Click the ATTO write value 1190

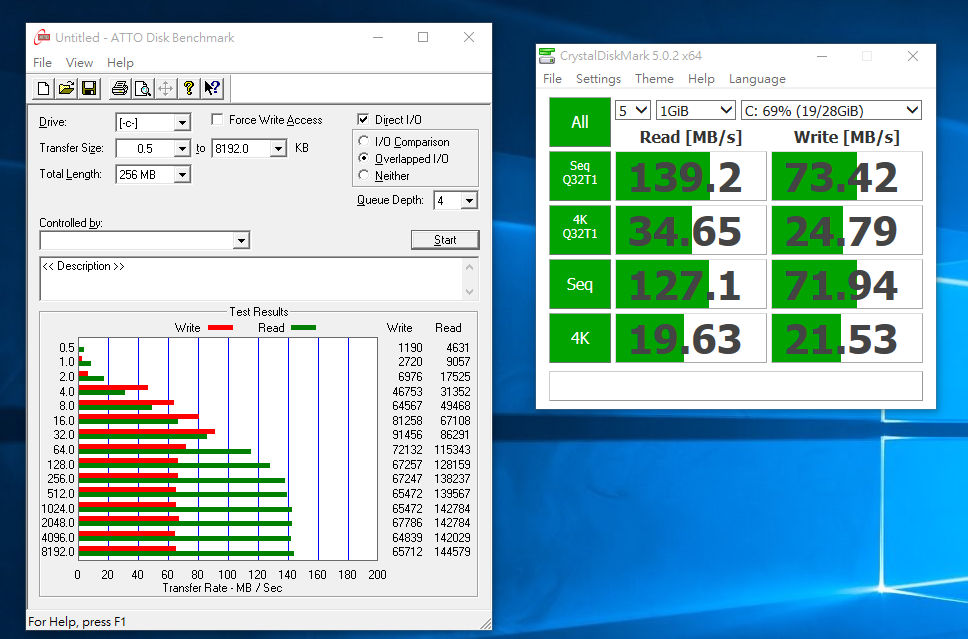[x=411, y=348]
